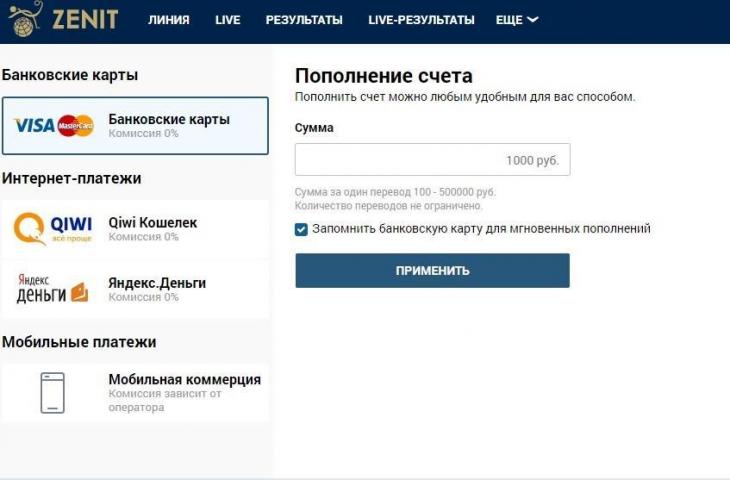Go to the LIVE section
Viewport: 730px width, 480px height.
point(227,20)
